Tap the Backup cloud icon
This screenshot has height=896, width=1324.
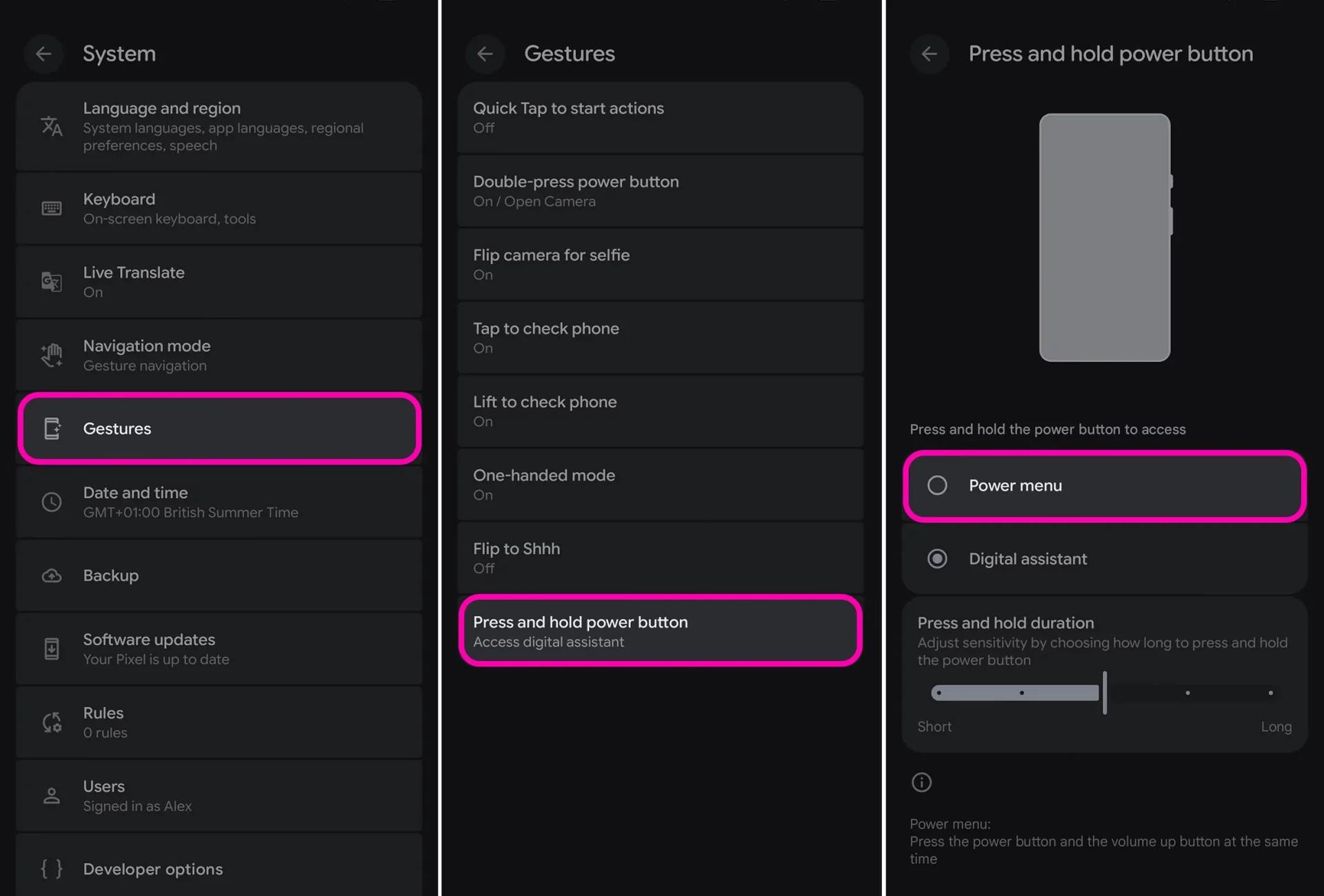52,576
